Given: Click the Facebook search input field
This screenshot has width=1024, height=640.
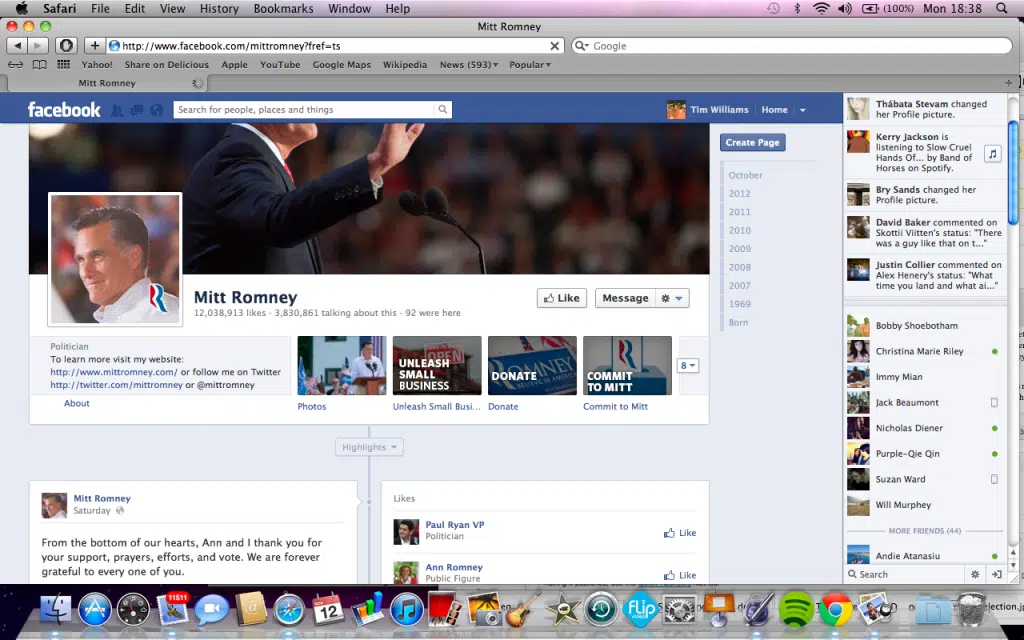Looking at the screenshot, I should (x=304, y=110).
